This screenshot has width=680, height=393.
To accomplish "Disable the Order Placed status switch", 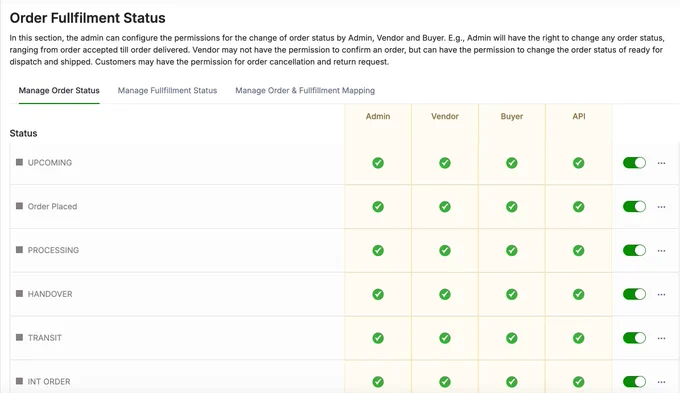I will [x=634, y=206].
